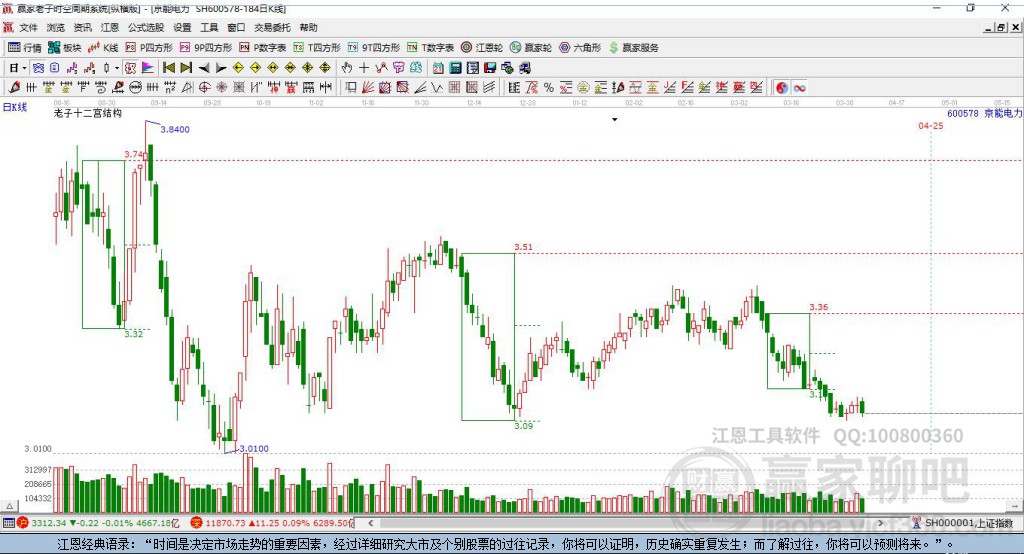Expand the candlestick style dropdown arrow
Screen dimensions: 1024x554
(x=117, y=68)
